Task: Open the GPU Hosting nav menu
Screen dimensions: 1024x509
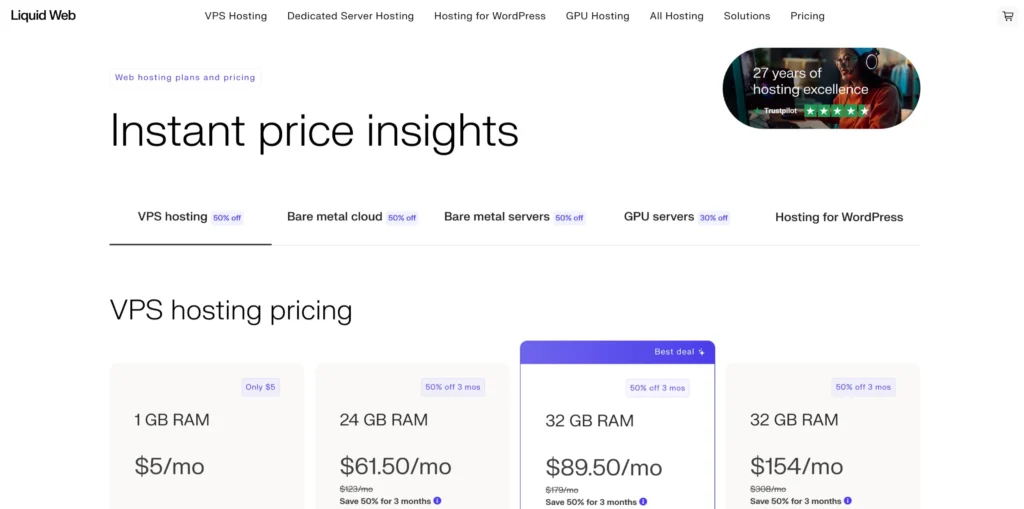Action: click(597, 16)
